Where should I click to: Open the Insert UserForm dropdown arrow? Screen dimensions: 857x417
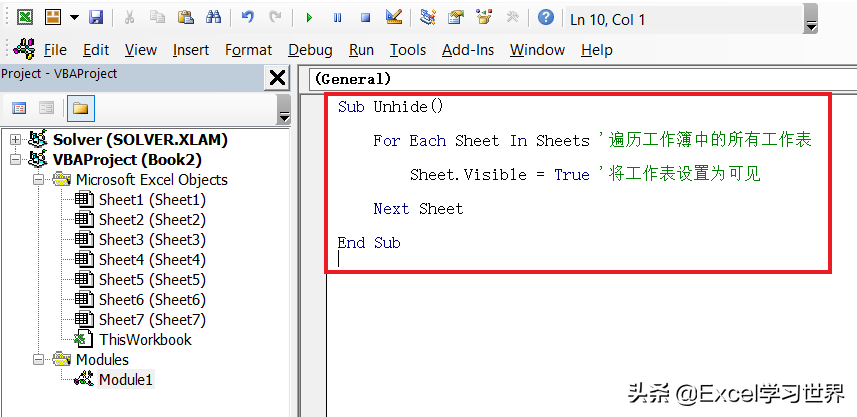coord(74,18)
